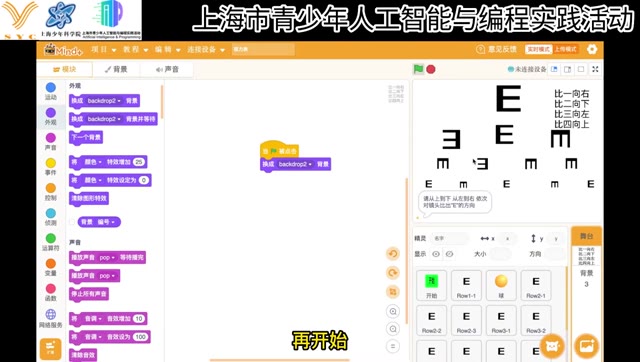Click the green flag run button
The height and width of the screenshot is (362, 640).
pos(418,69)
